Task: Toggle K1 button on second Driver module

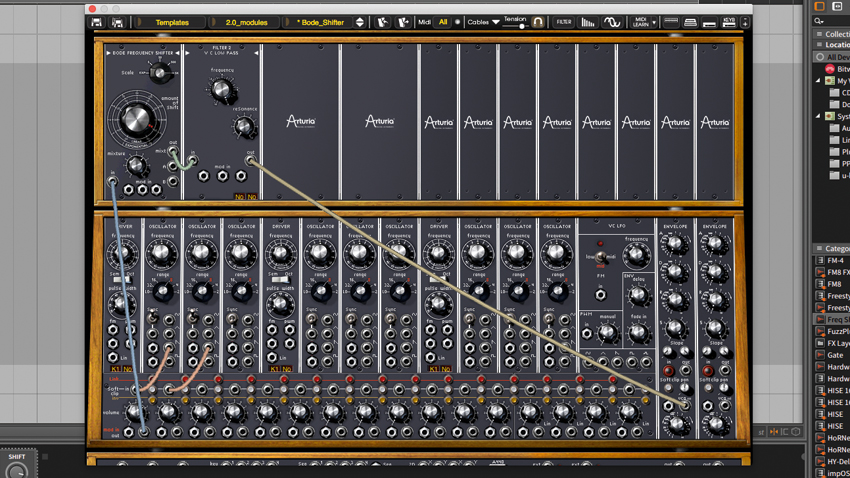Action: (x=274, y=369)
